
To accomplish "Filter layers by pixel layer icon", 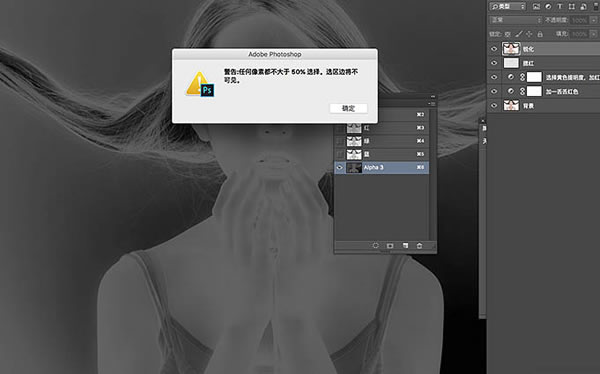I will click(536, 7).
